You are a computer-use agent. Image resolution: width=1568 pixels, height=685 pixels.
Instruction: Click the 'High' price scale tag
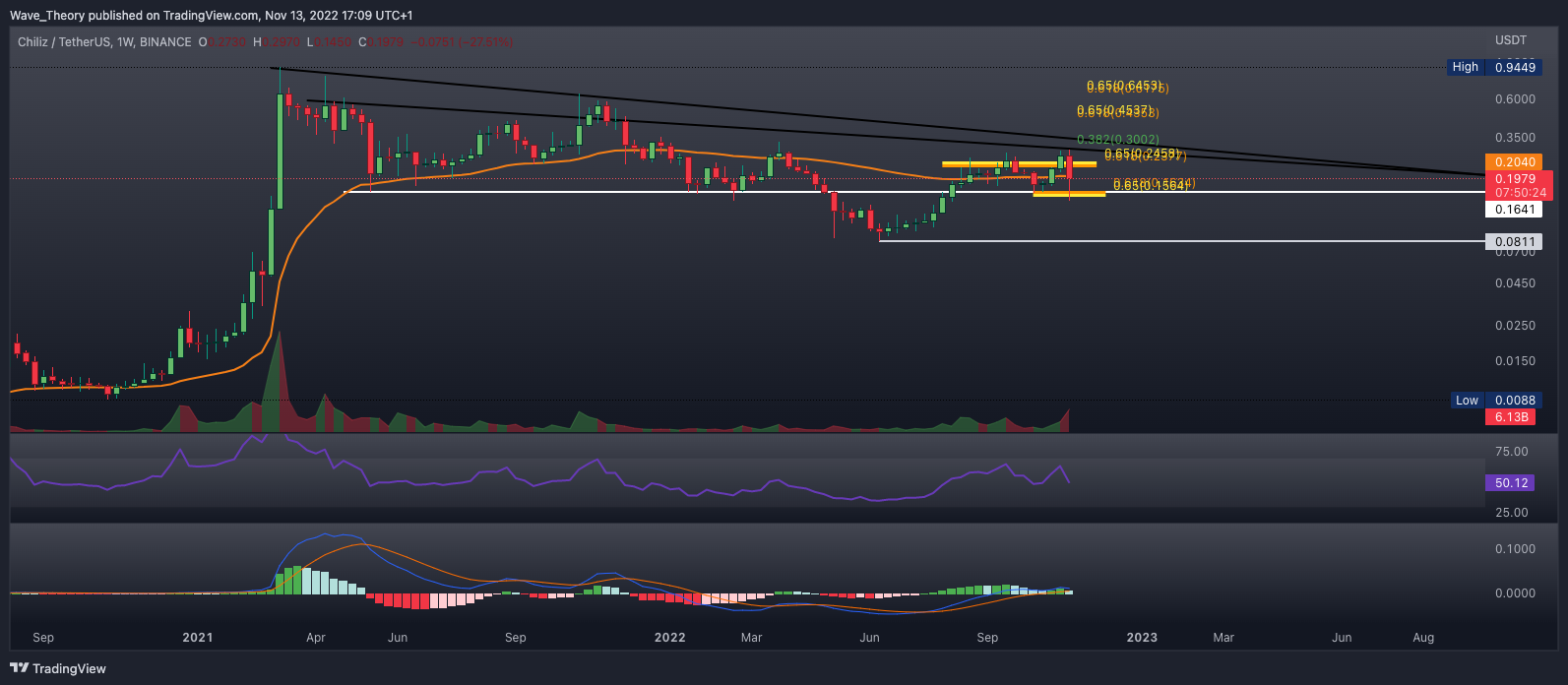(x=1466, y=67)
